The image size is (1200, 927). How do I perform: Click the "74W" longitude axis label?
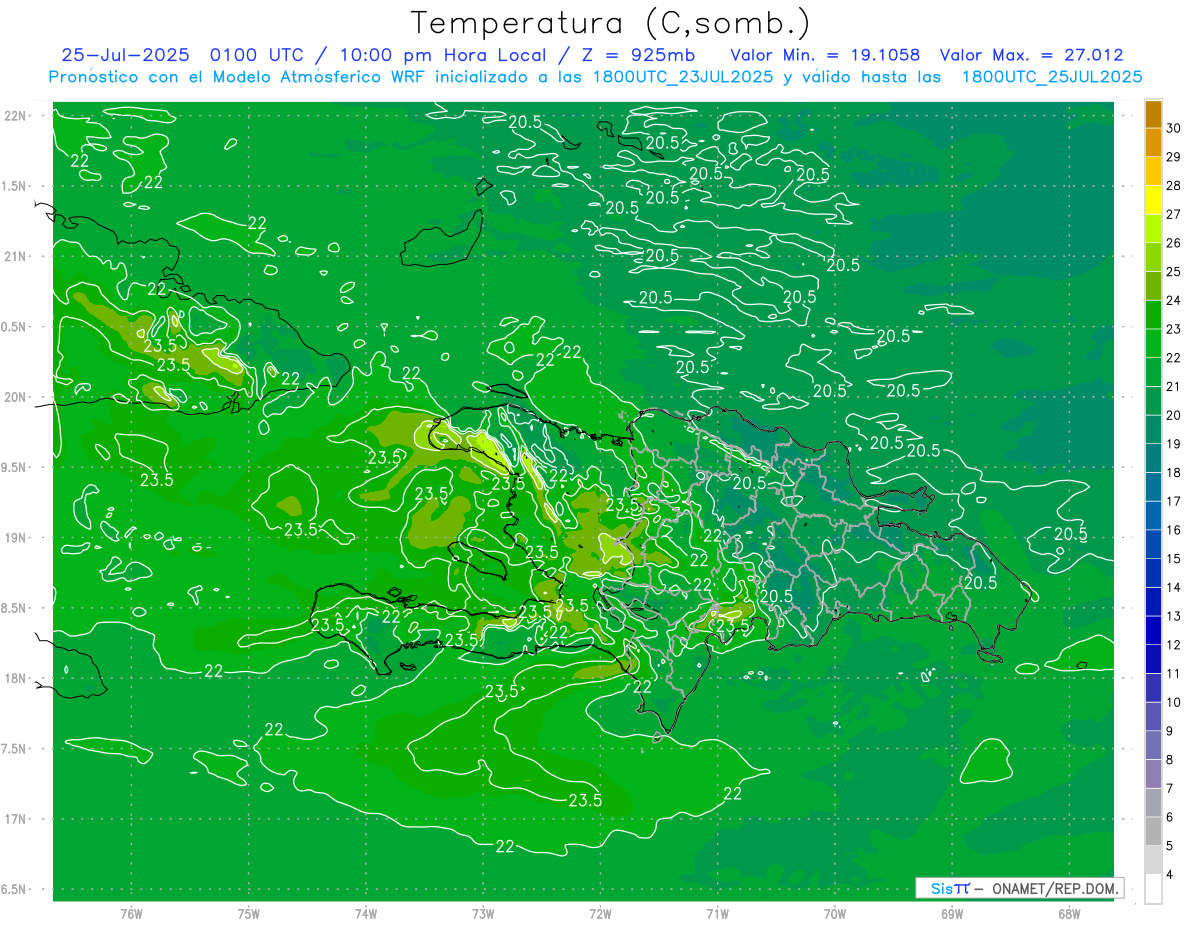(365, 914)
